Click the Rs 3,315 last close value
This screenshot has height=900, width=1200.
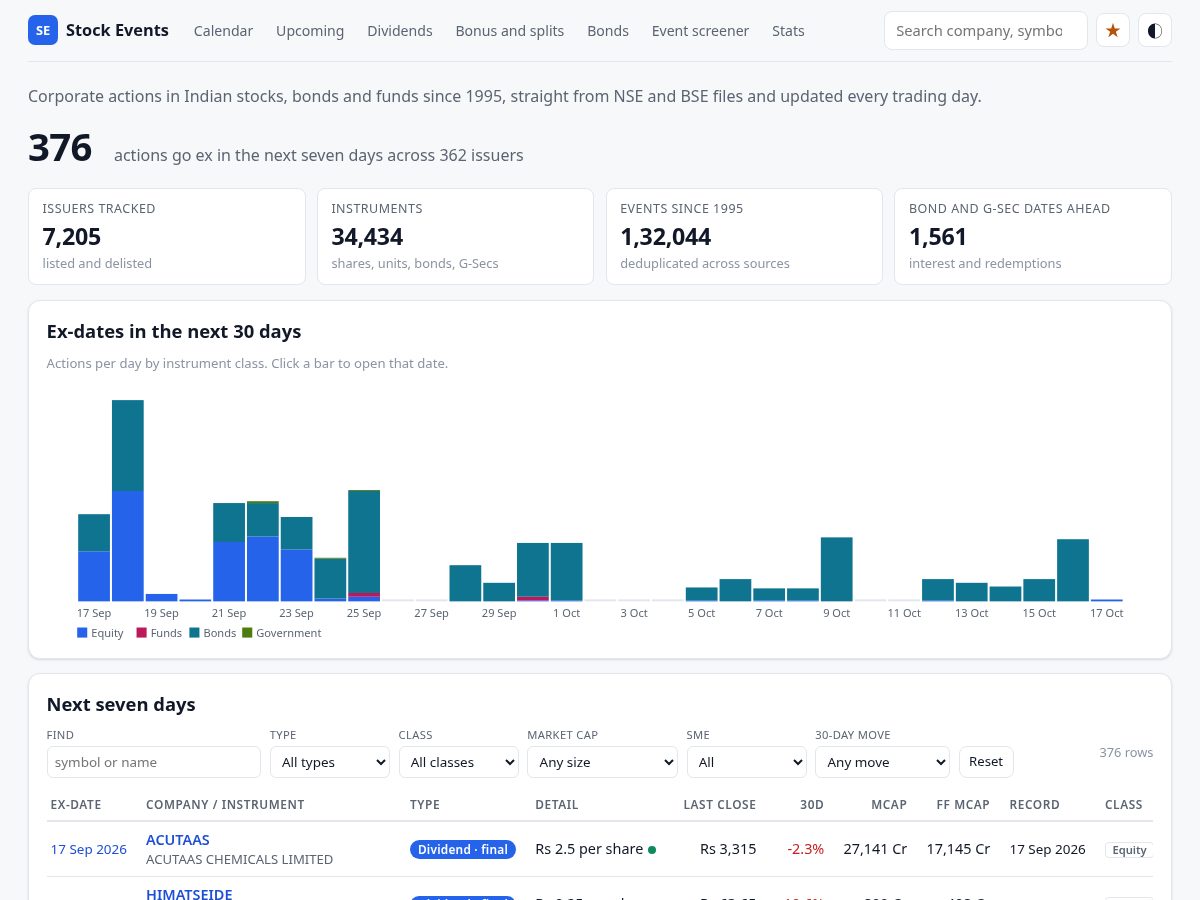(728, 849)
